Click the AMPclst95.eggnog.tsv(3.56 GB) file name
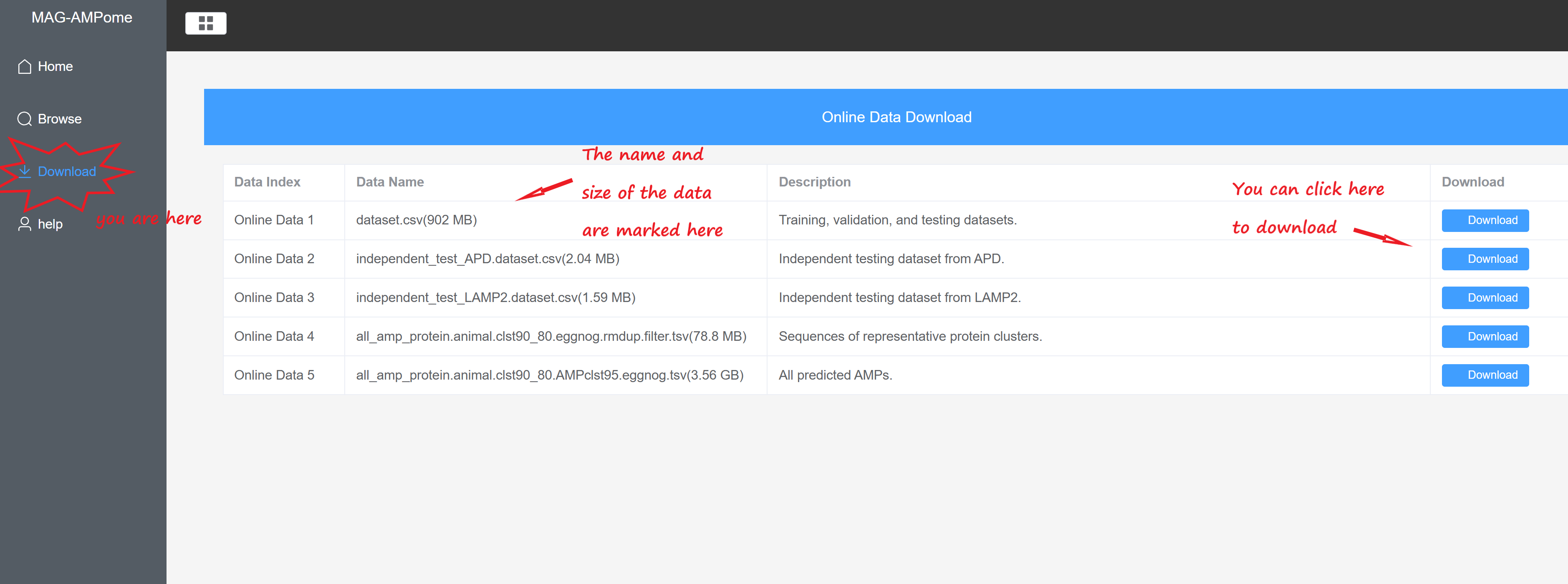Viewport: 1568px width, 584px height. [x=550, y=375]
